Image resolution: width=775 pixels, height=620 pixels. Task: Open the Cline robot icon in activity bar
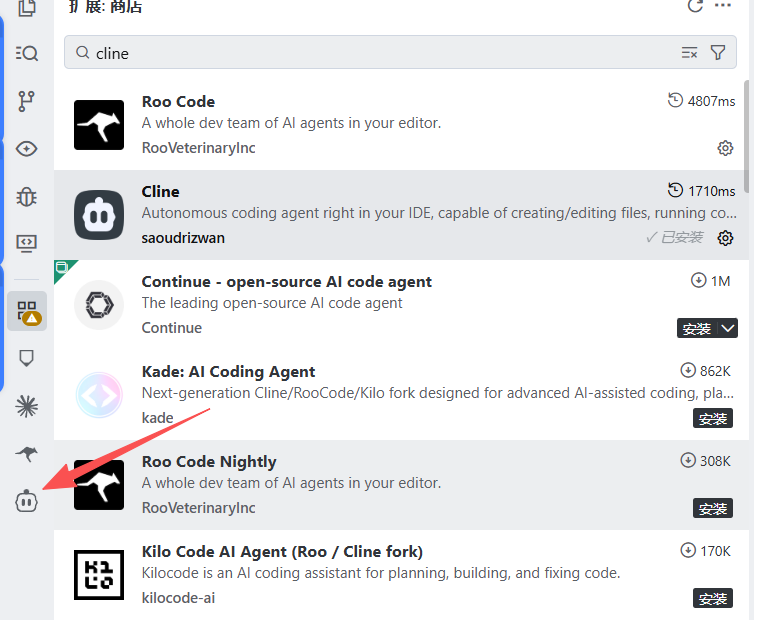[x=27, y=501]
